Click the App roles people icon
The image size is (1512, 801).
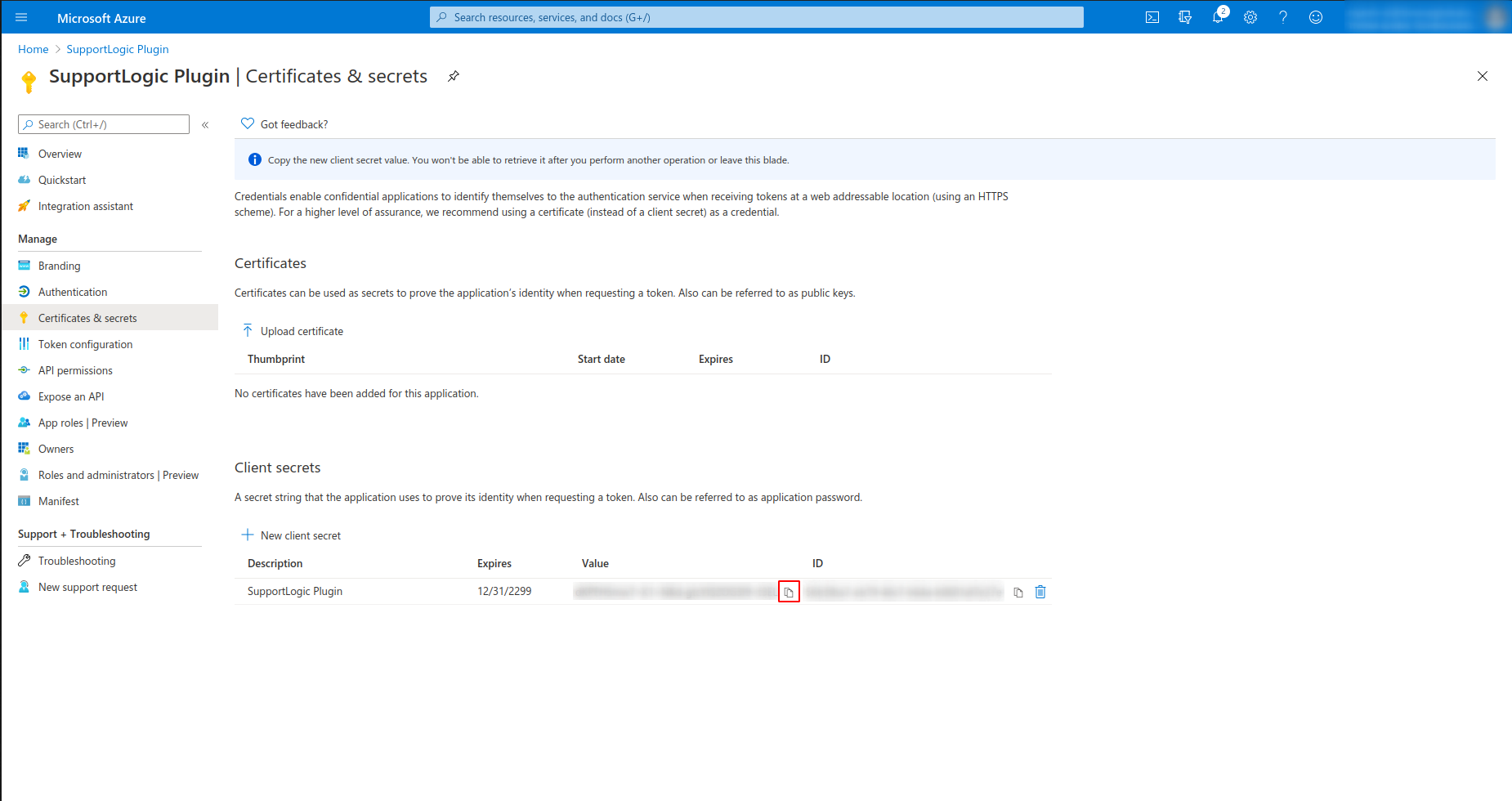click(24, 423)
